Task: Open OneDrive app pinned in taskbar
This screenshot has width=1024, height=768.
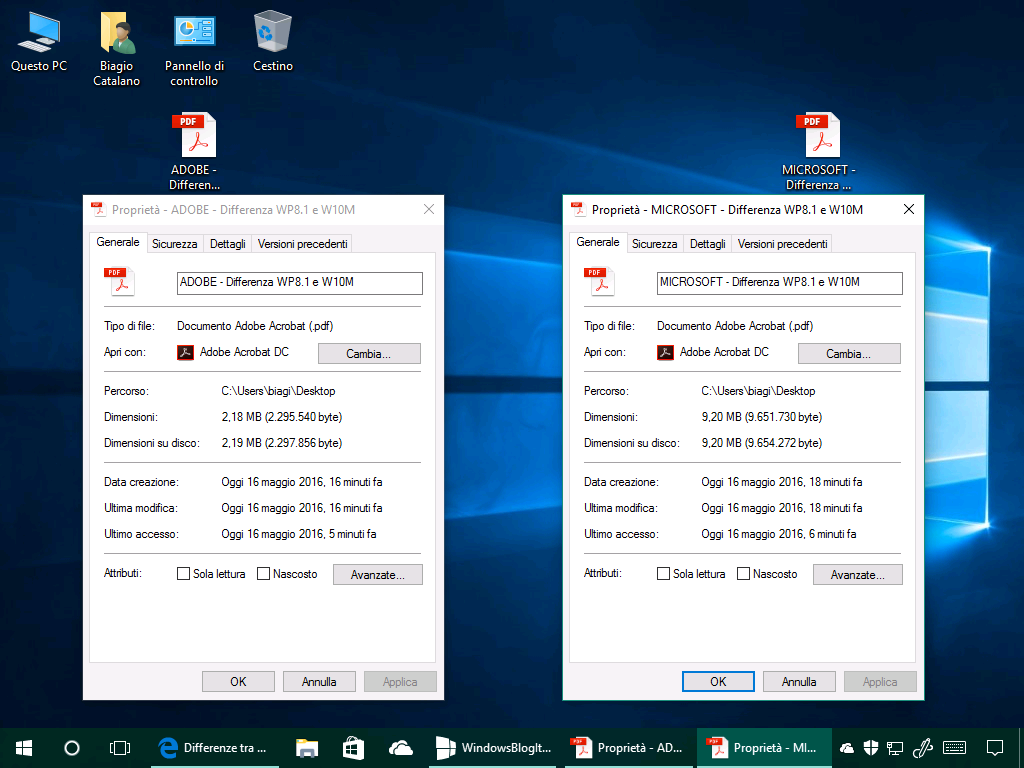Action: click(x=400, y=748)
